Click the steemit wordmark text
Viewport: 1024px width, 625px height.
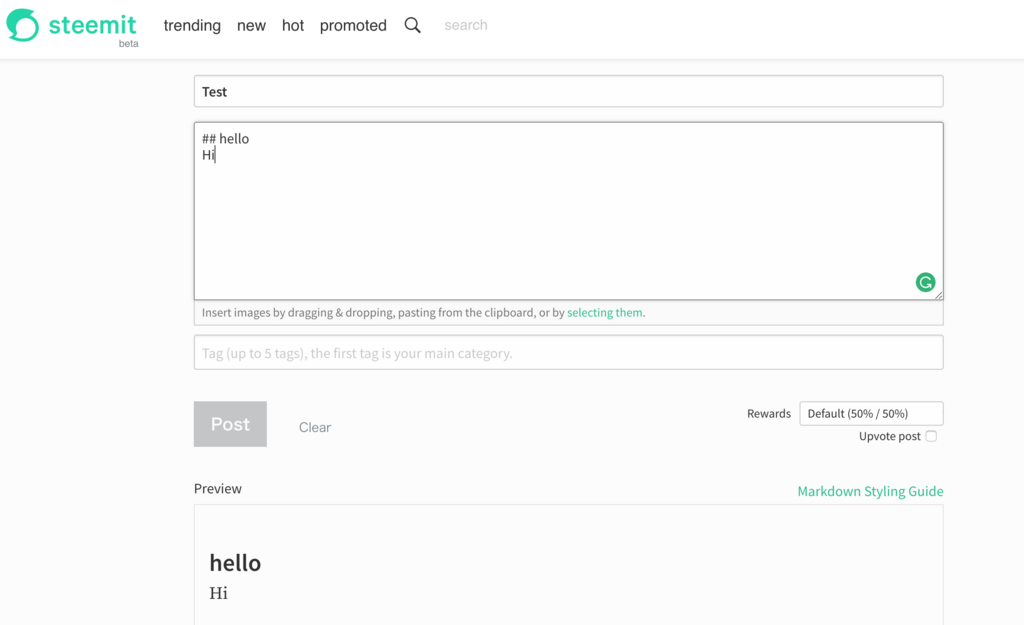click(x=92, y=25)
